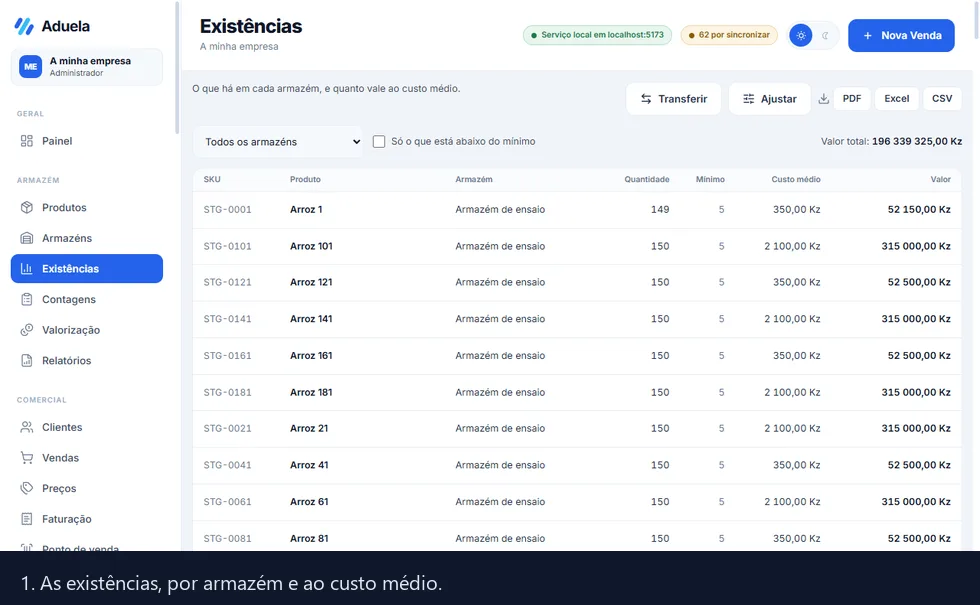Go to Contagens menu item
The width and height of the screenshot is (980, 605).
(x=87, y=299)
